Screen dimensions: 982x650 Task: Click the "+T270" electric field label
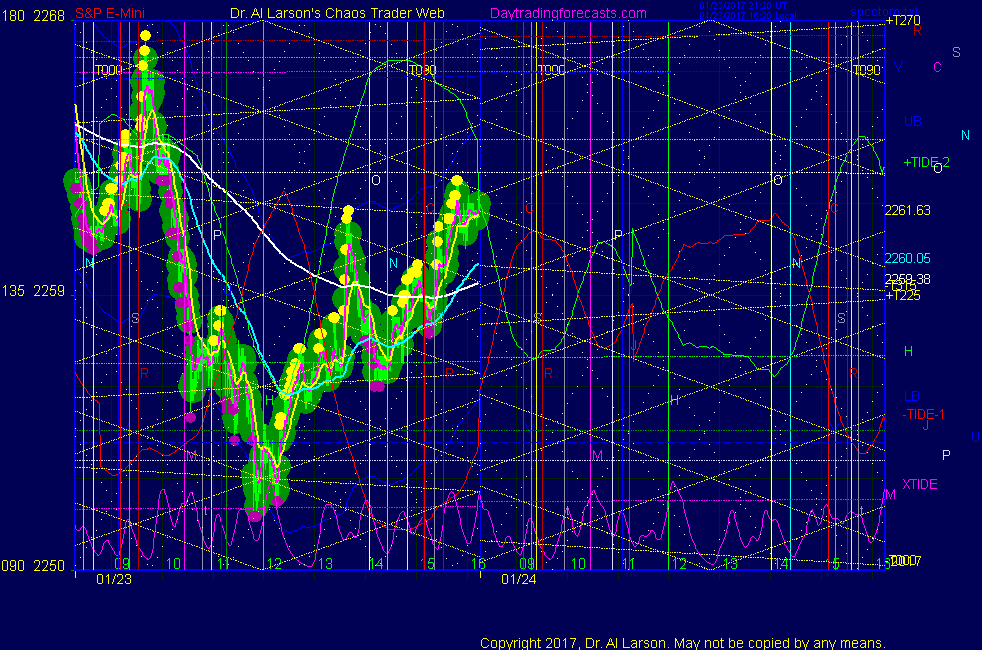point(903,21)
